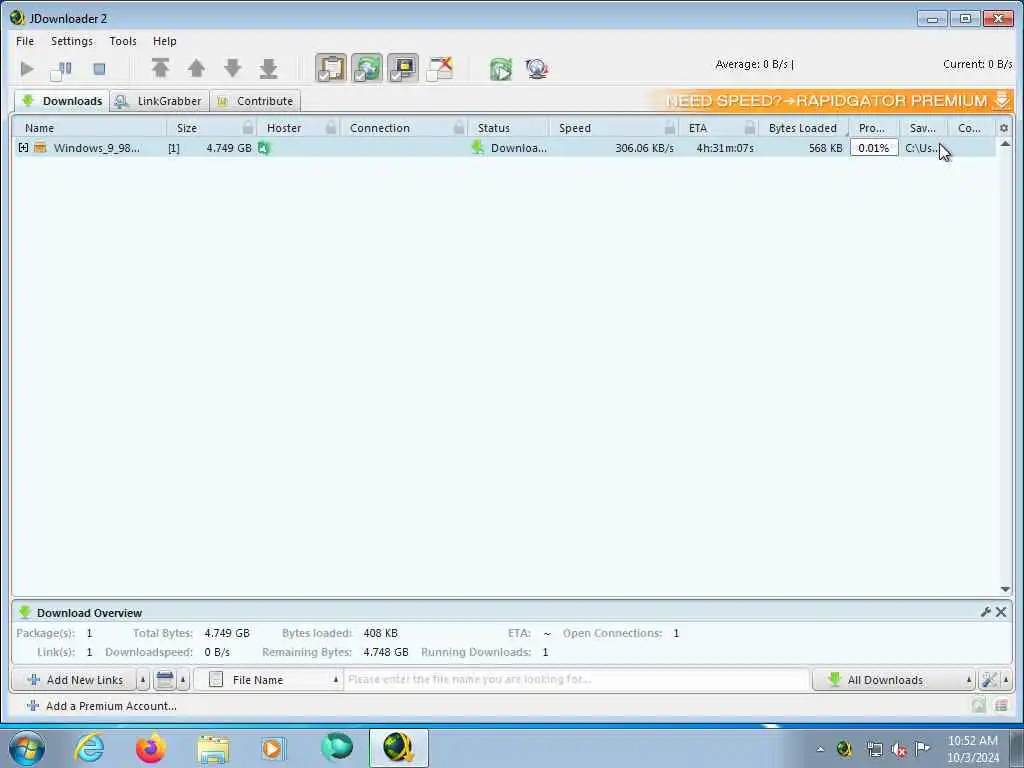Toggle automatic reconnect in toolbar

pyautogui.click(x=367, y=68)
